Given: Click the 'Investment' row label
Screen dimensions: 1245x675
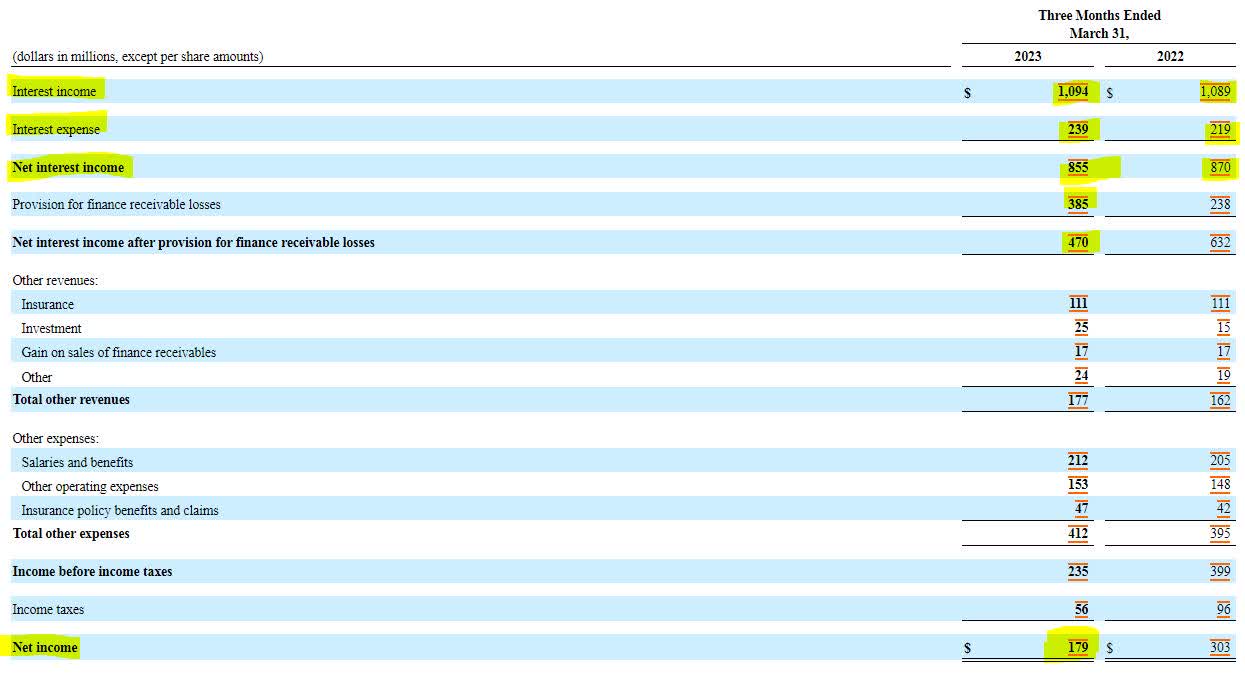Looking at the screenshot, I should point(52,328).
